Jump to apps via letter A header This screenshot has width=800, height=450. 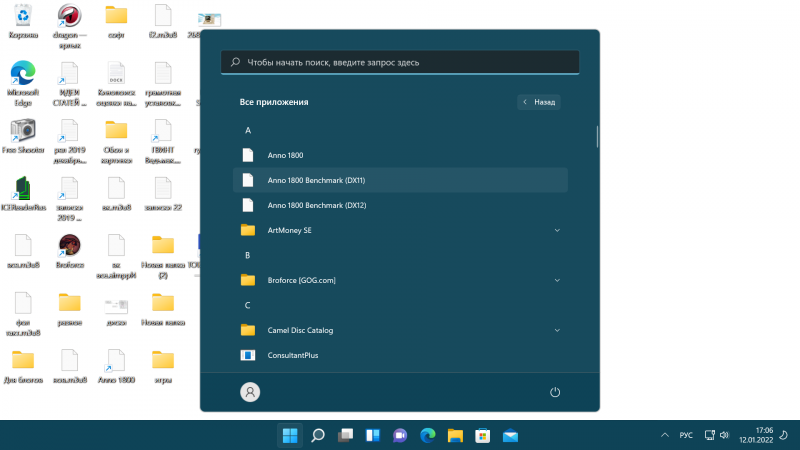[248, 130]
